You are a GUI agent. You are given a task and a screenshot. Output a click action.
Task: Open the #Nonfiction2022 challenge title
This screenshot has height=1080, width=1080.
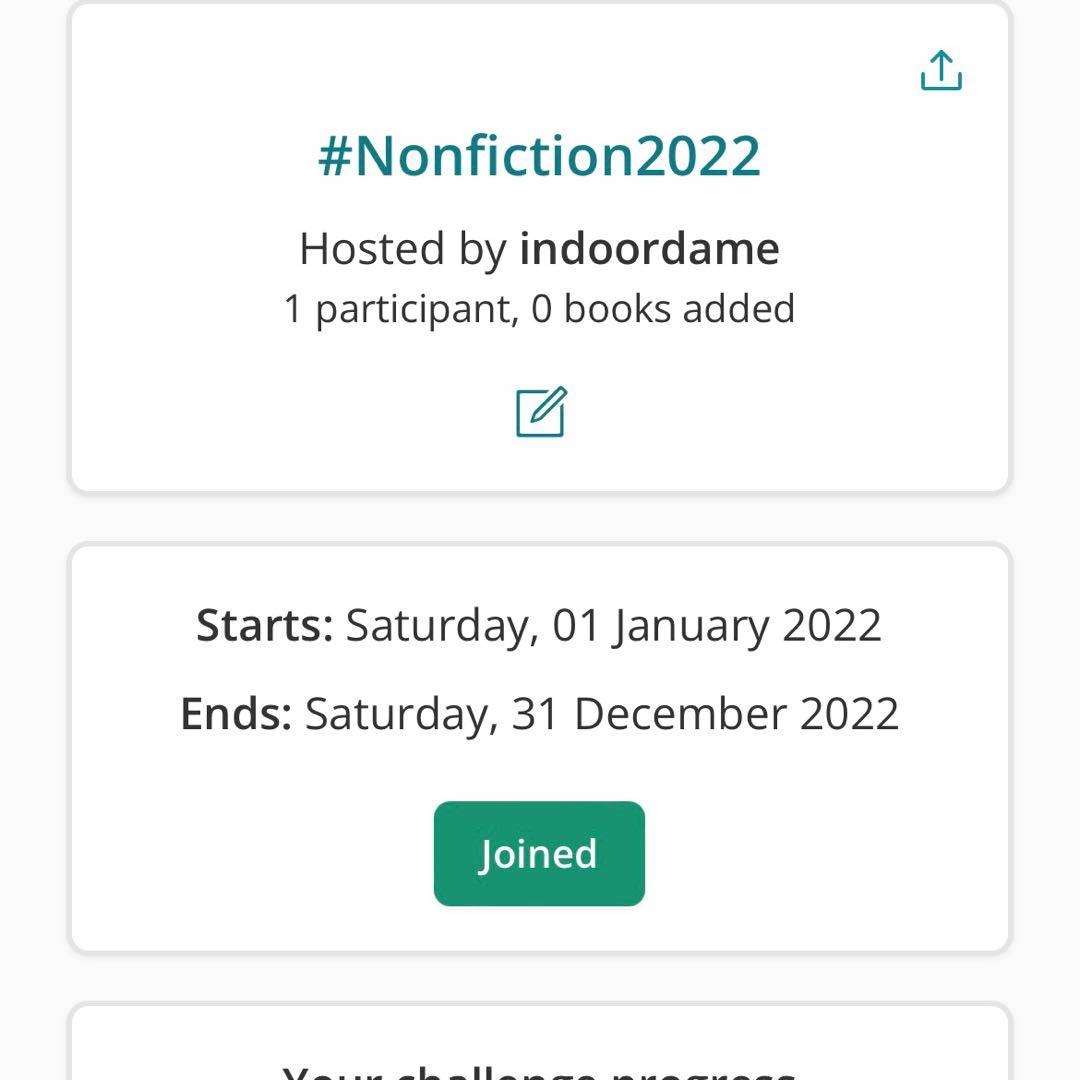[x=540, y=157]
